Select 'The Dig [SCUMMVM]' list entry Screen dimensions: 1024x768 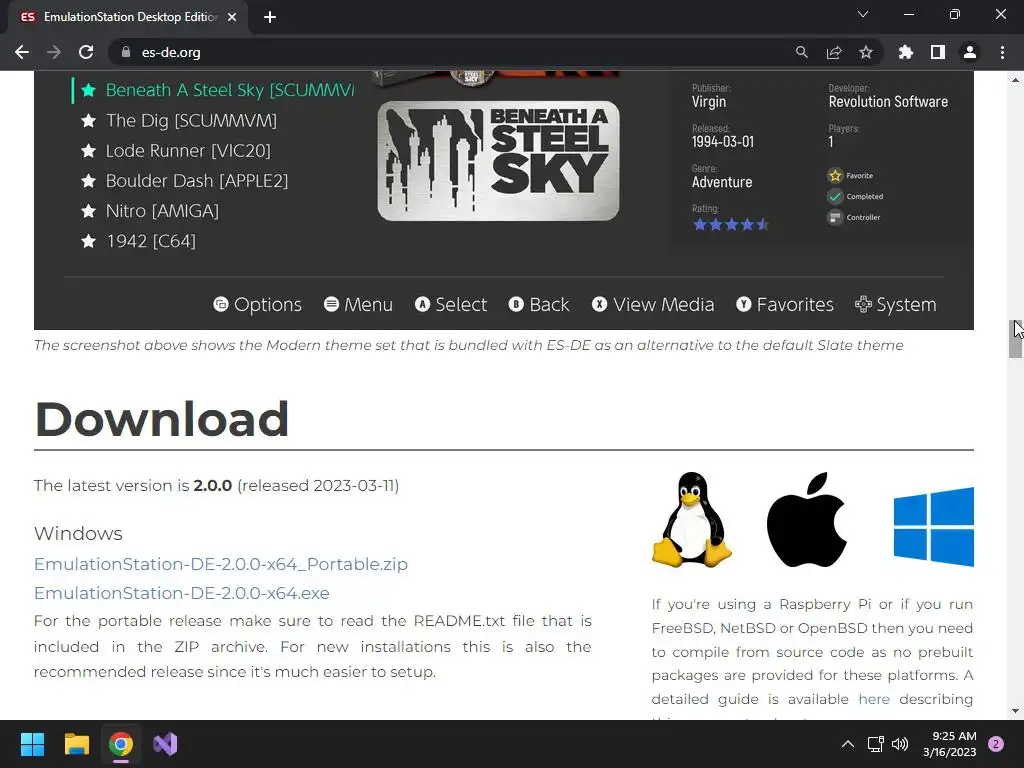click(191, 120)
